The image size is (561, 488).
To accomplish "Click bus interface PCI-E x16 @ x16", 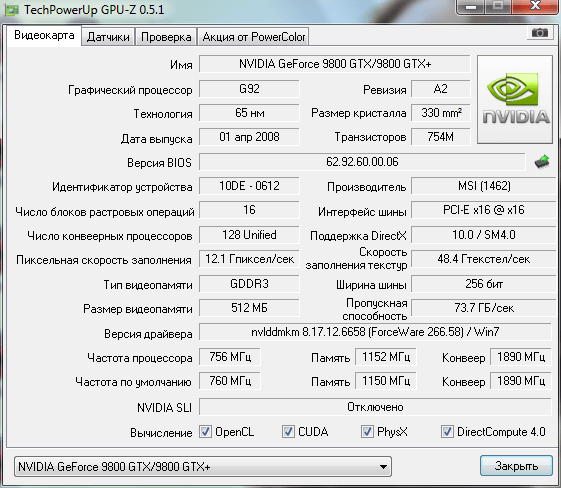I will click(484, 210).
